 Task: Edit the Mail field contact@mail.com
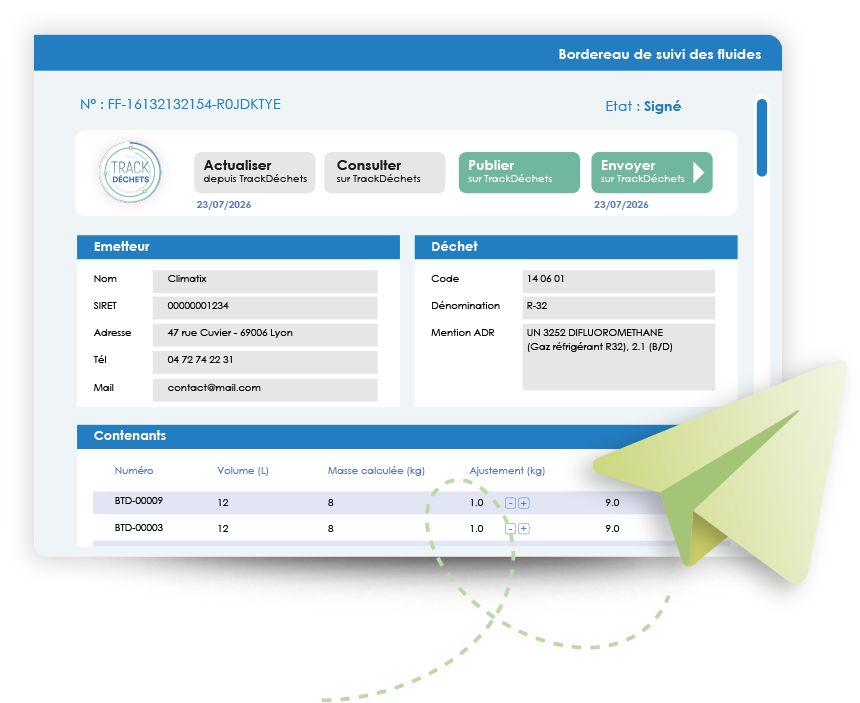[x=265, y=389]
